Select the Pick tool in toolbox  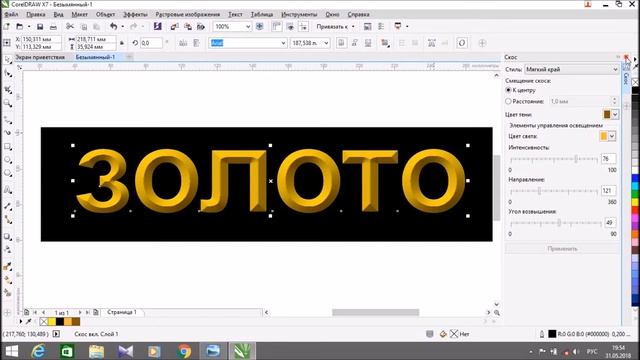[x=8, y=60]
